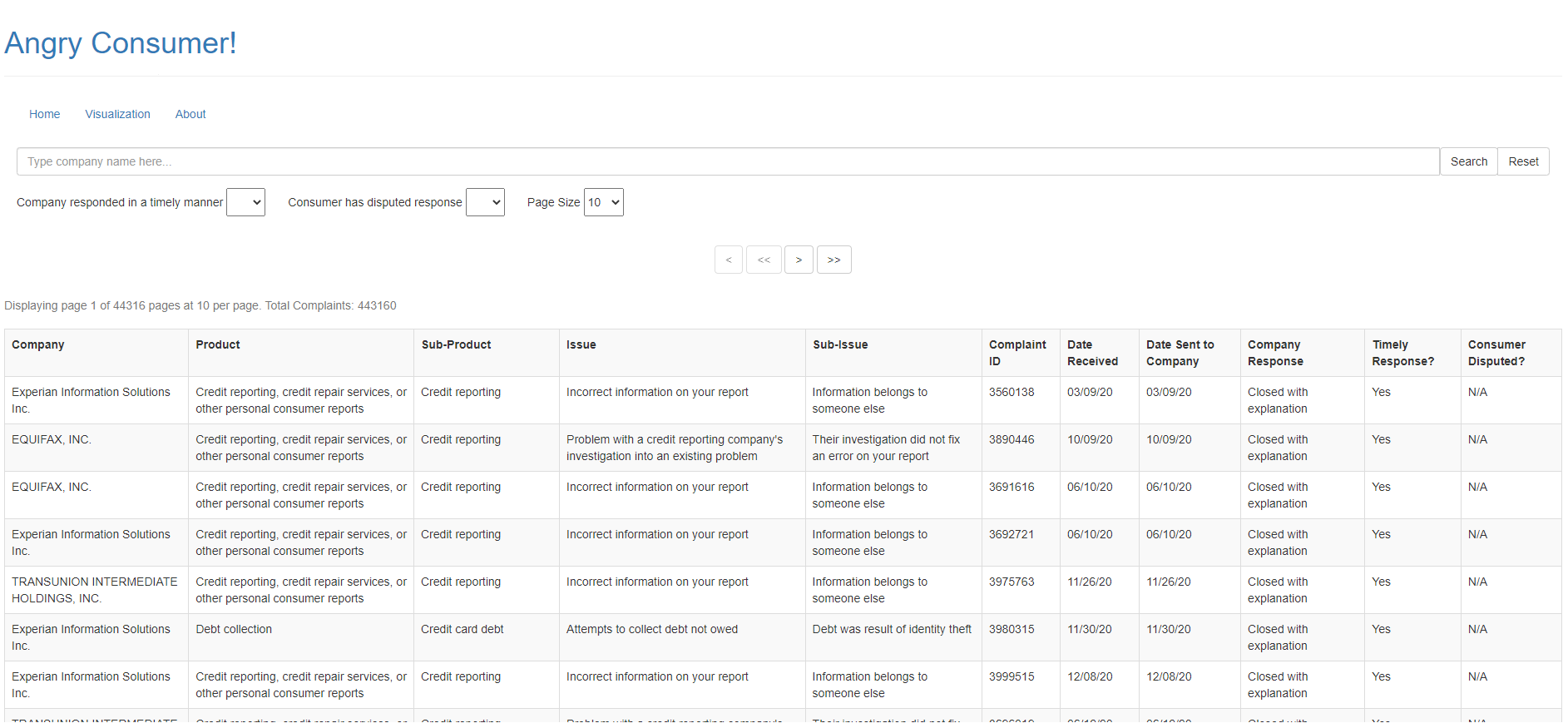Go to next page with single right arrow
This screenshot has width=1568, height=723.
click(799, 260)
